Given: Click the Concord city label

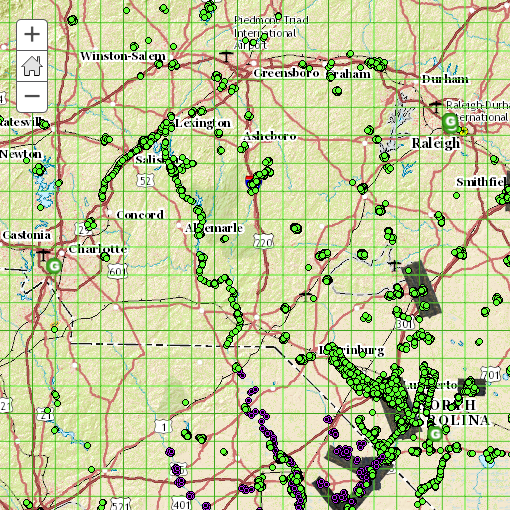Looking at the screenshot, I should 140,214.
